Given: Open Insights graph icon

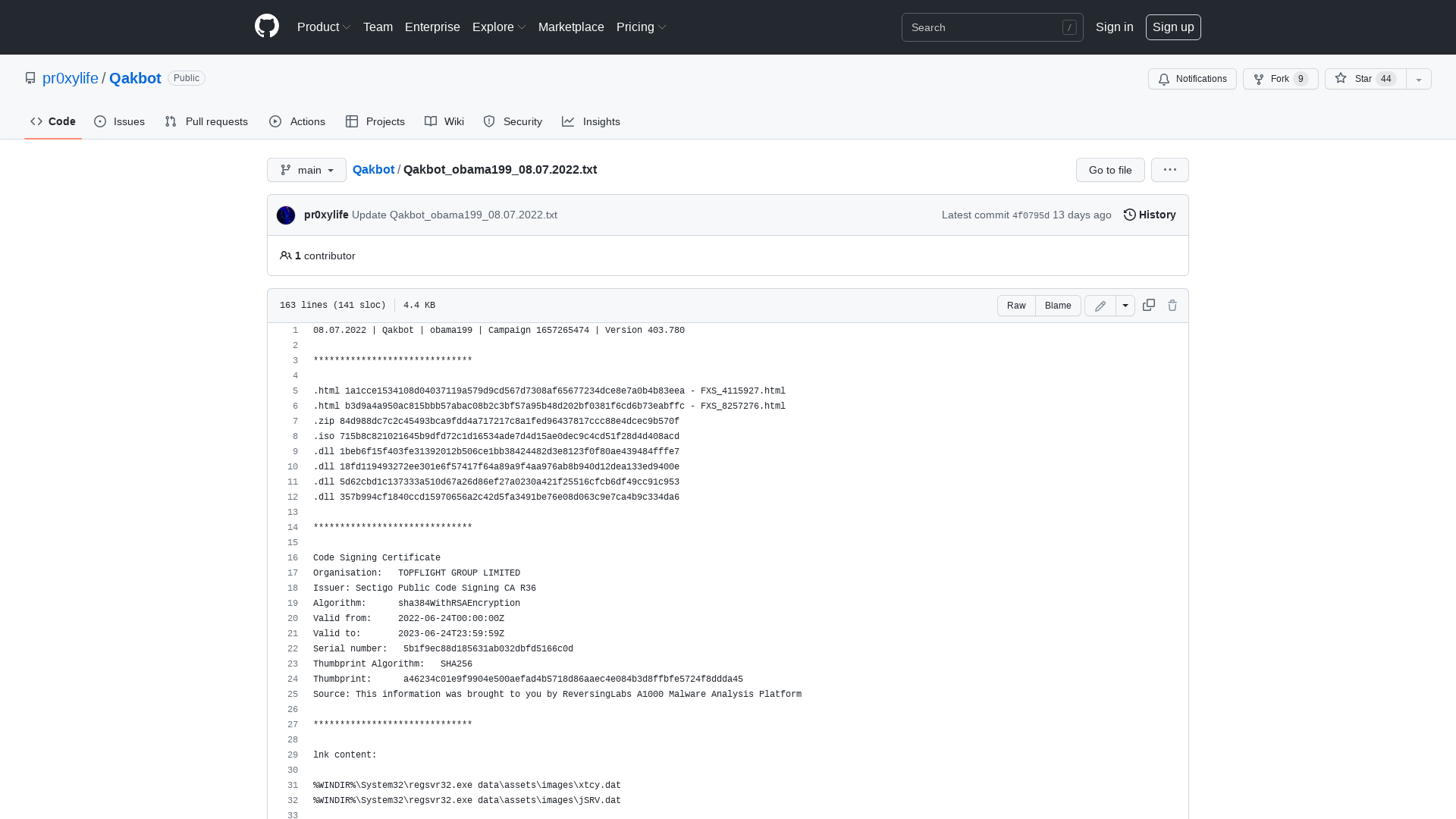Looking at the screenshot, I should point(568,121).
